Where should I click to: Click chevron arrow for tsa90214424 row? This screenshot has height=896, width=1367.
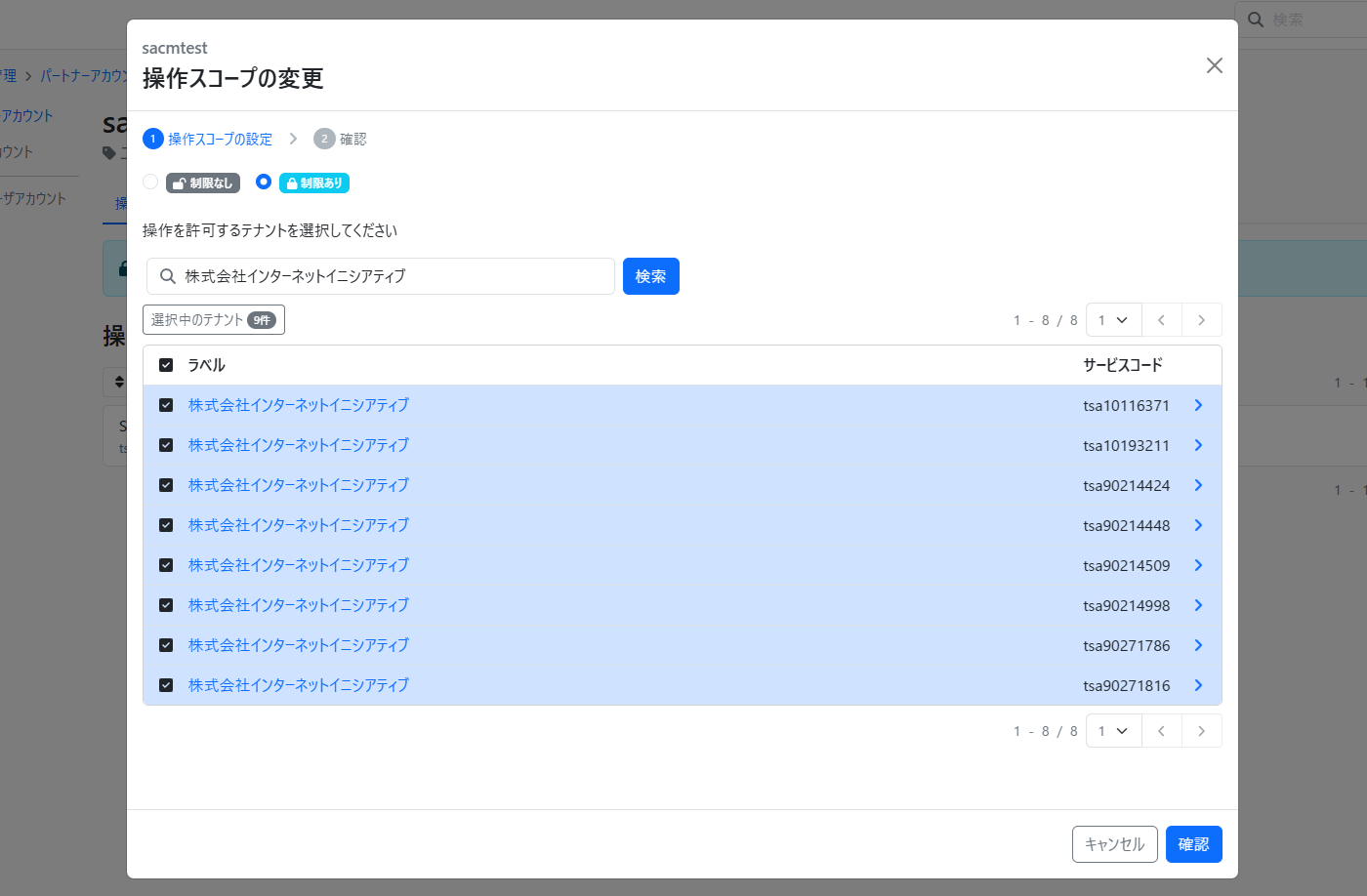tap(1198, 485)
